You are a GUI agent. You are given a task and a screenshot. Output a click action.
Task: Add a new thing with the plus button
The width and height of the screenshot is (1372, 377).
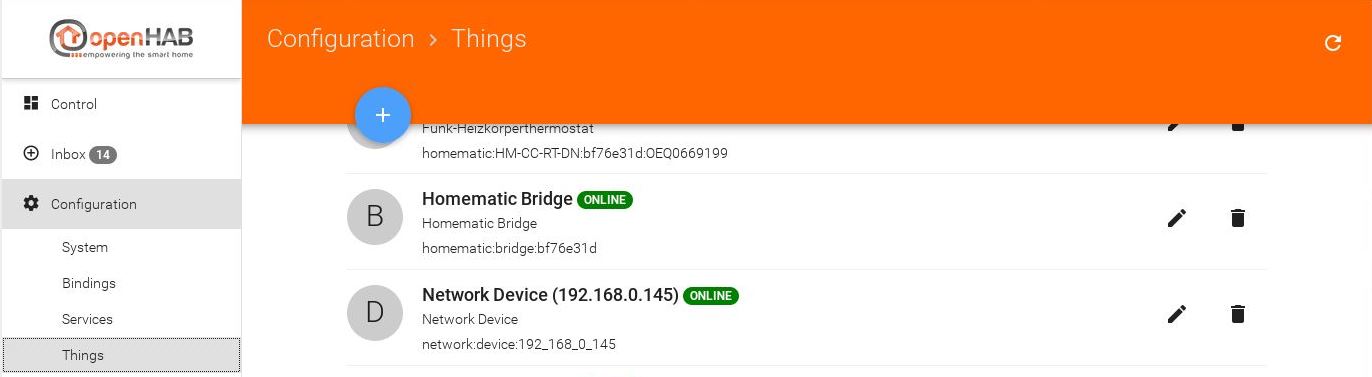tap(382, 115)
